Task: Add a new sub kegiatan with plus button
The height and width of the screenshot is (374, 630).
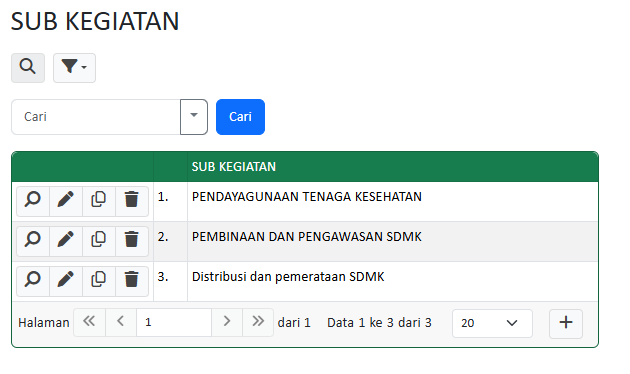Action: pos(566,323)
